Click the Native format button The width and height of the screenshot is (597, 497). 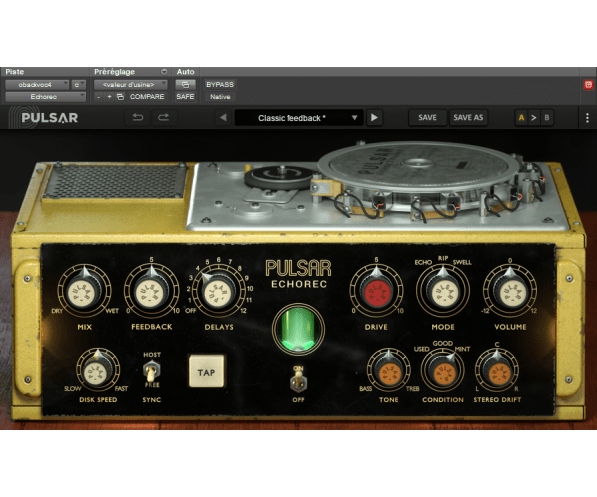[x=220, y=97]
